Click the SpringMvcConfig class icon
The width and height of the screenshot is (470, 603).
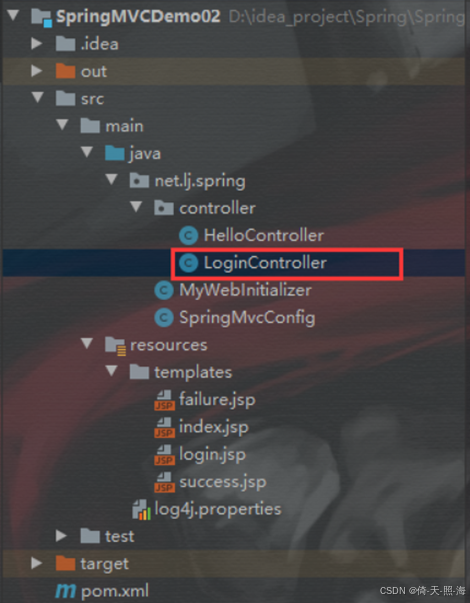(x=164, y=318)
